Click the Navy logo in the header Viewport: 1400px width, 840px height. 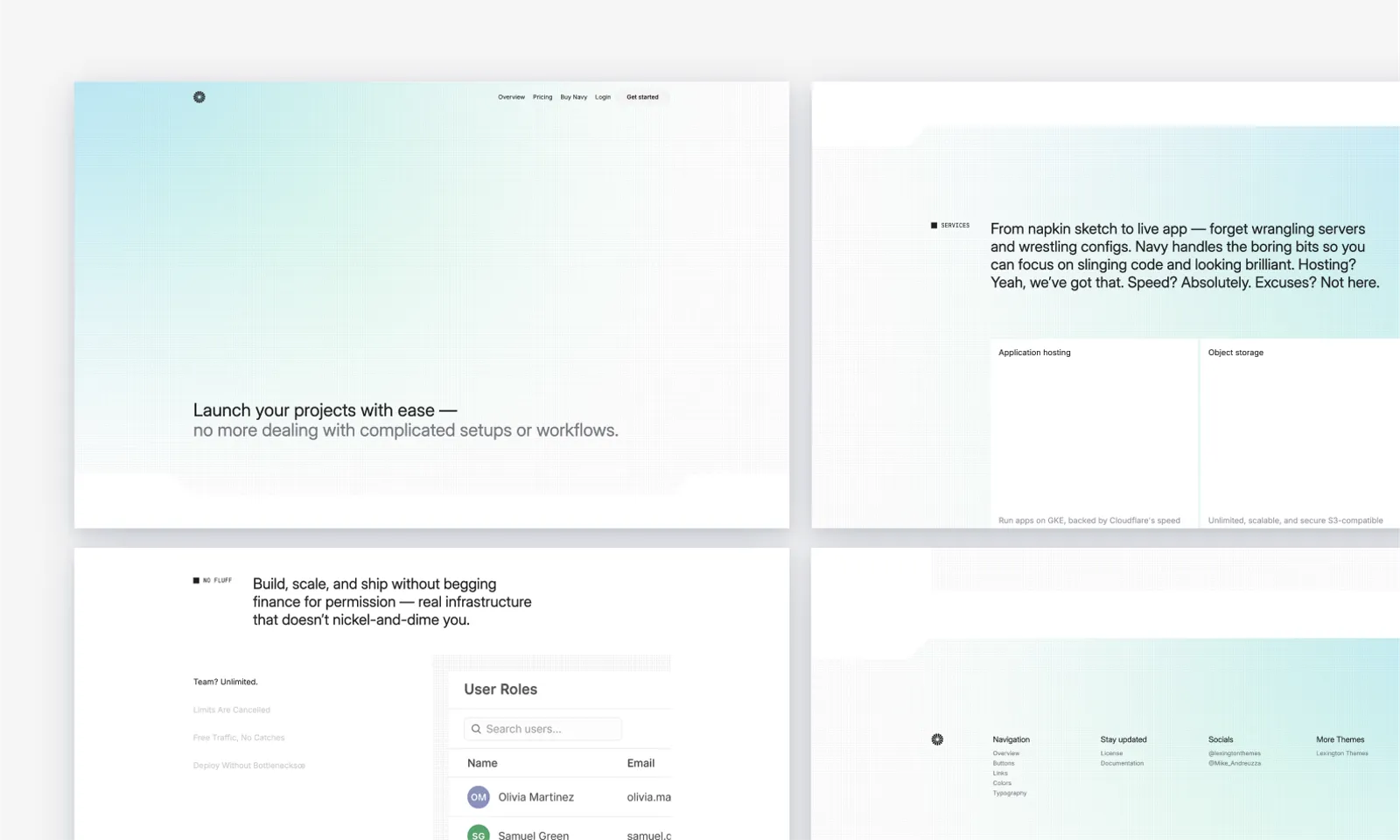199,97
